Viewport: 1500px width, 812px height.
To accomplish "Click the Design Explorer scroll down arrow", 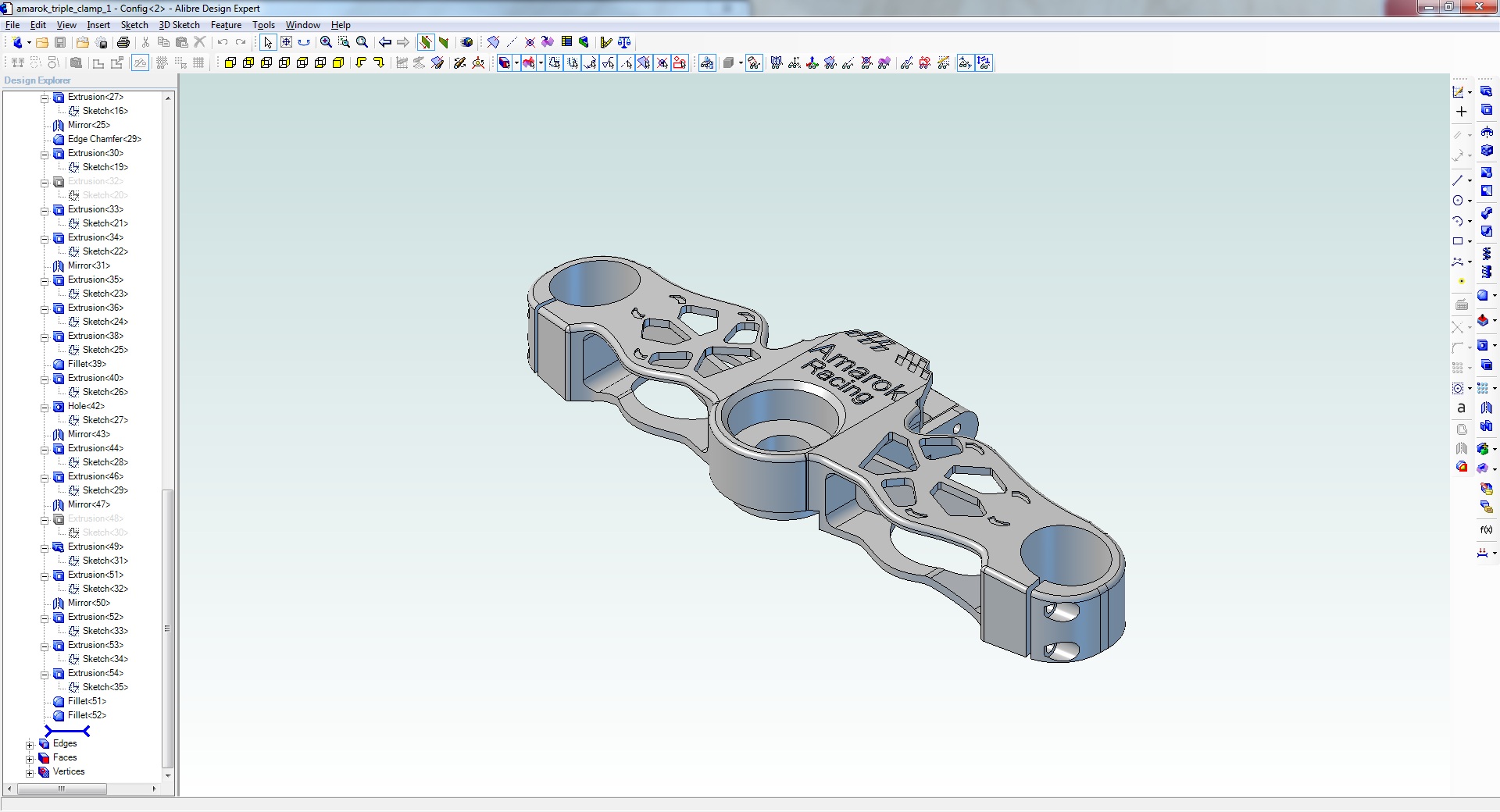I will pos(167,775).
